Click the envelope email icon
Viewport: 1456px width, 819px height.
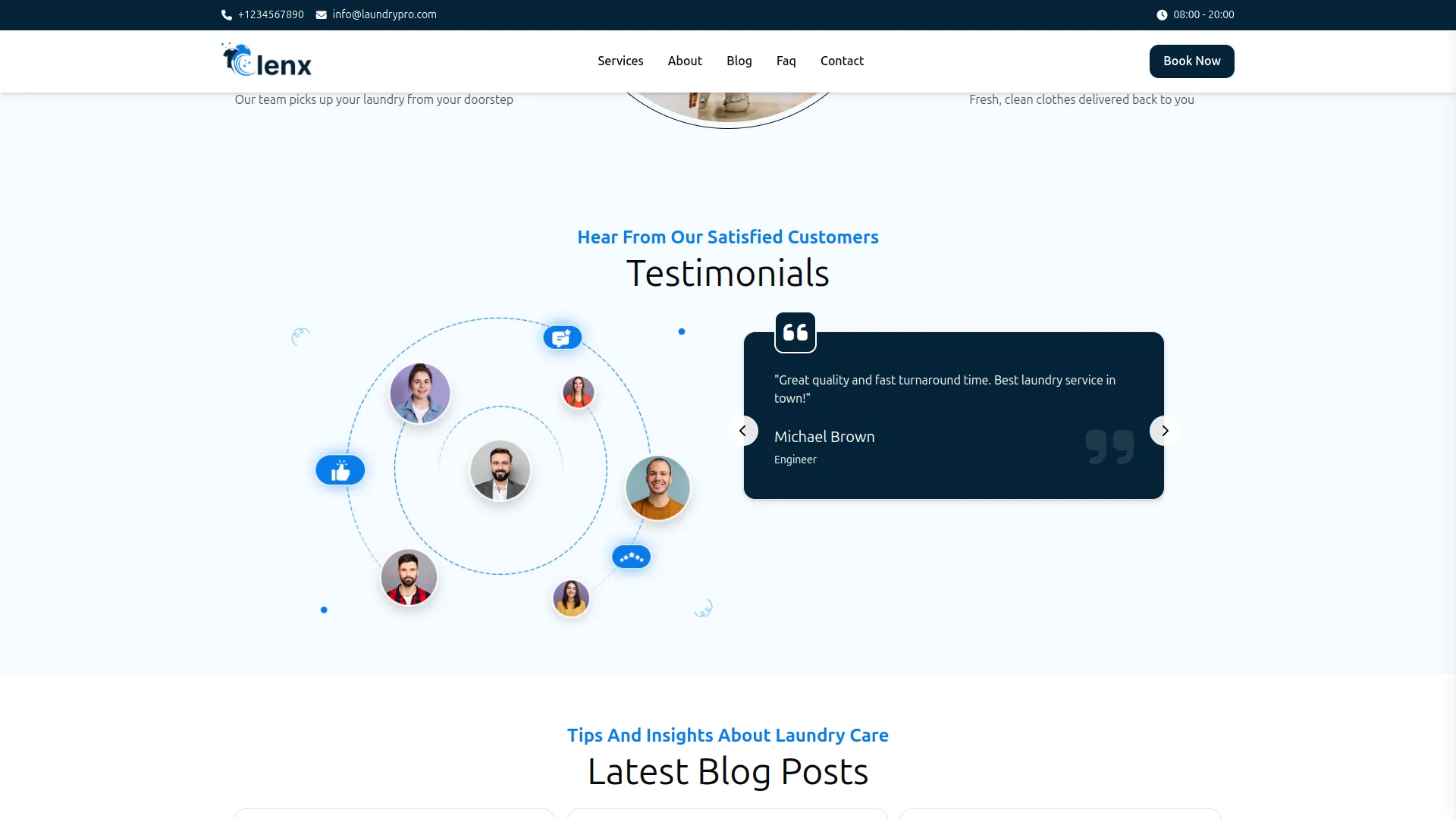pos(322,15)
